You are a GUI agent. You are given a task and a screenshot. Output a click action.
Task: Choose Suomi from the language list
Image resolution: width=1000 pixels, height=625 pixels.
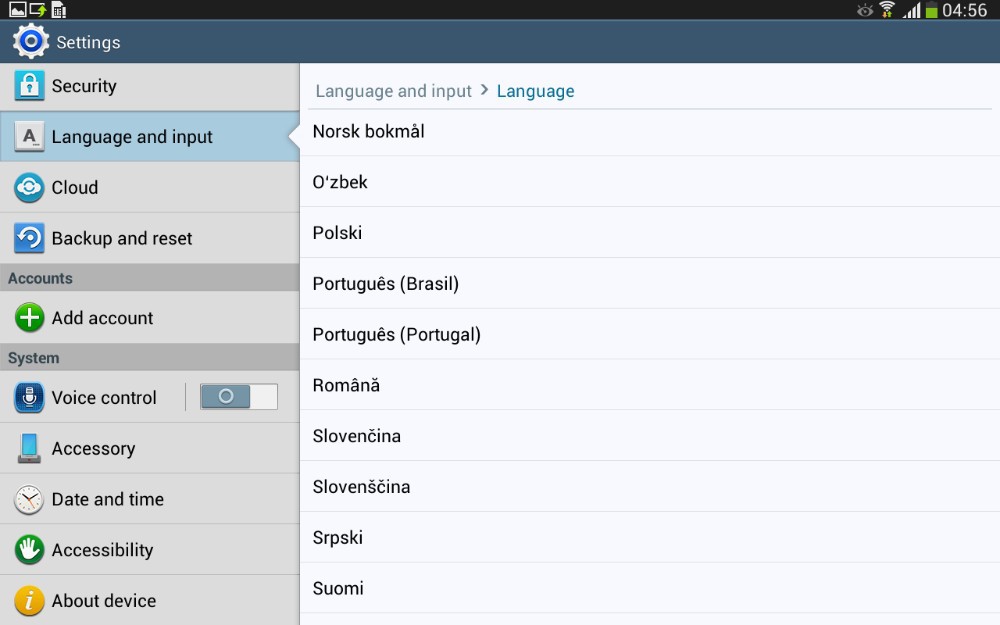[x=338, y=588]
